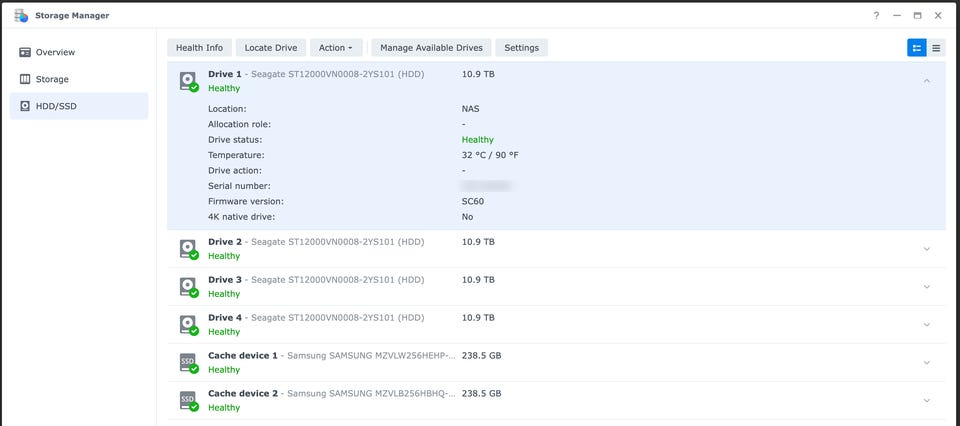Click the Serial number label
This screenshot has width=960, height=426.
click(x=239, y=186)
